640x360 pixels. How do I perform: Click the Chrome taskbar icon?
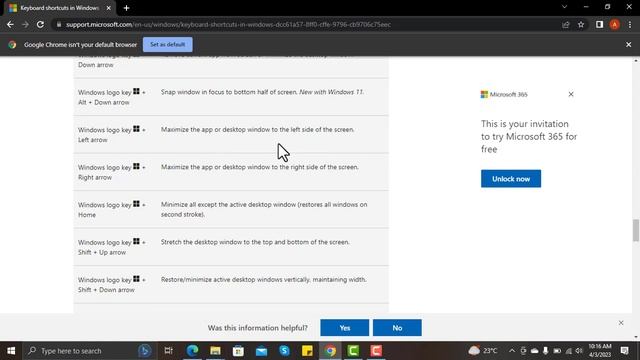click(x=330, y=351)
